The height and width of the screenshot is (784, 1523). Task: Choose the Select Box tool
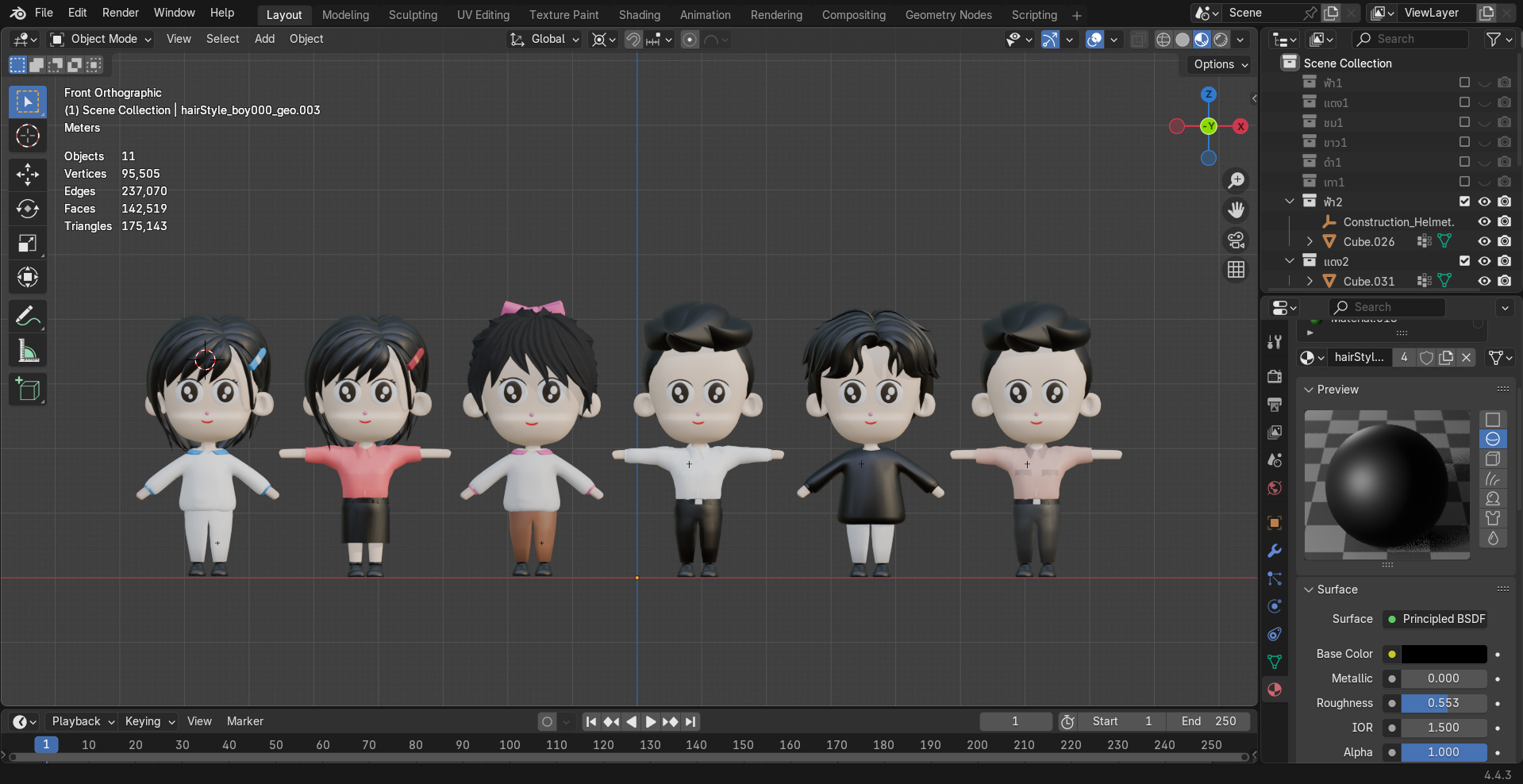click(28, 102)
